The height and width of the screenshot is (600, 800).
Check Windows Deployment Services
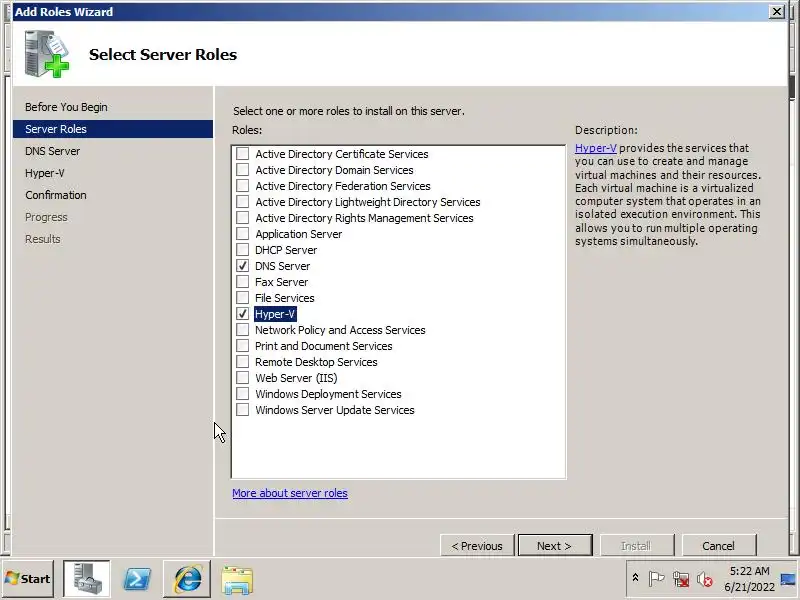pyautogui.click(x=242, y=394)
